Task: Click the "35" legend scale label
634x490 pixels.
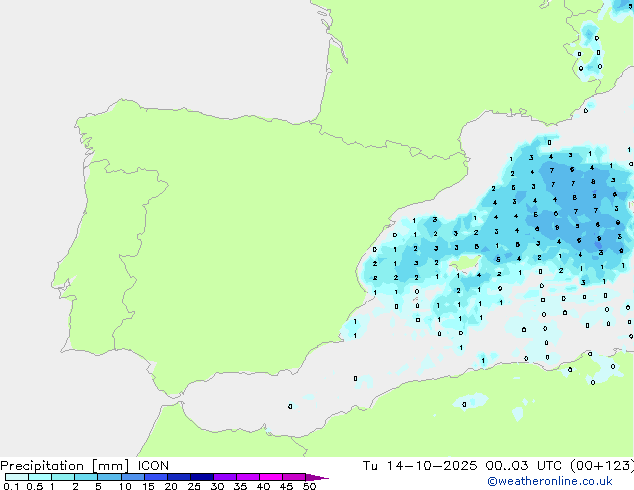Action: tap(240, 486)
